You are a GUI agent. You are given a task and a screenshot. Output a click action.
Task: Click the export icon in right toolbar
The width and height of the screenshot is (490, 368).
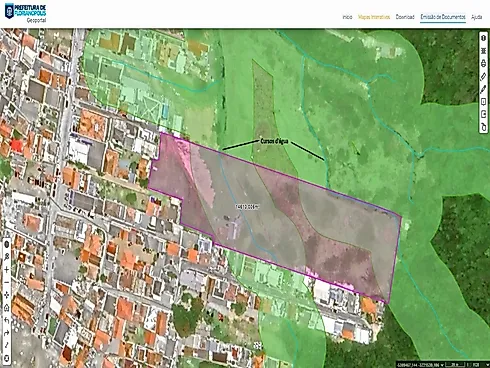point(483,114)
